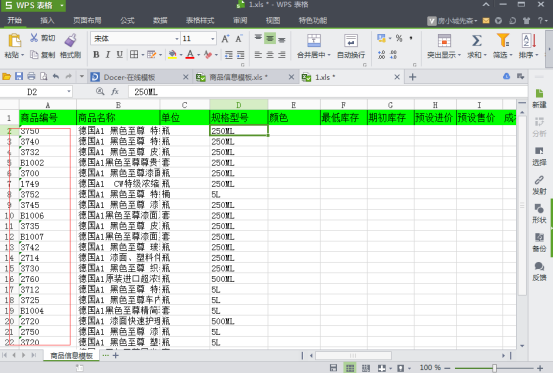Click the Print icon
The height and width of the screenshot is (373, 553).
31,77
